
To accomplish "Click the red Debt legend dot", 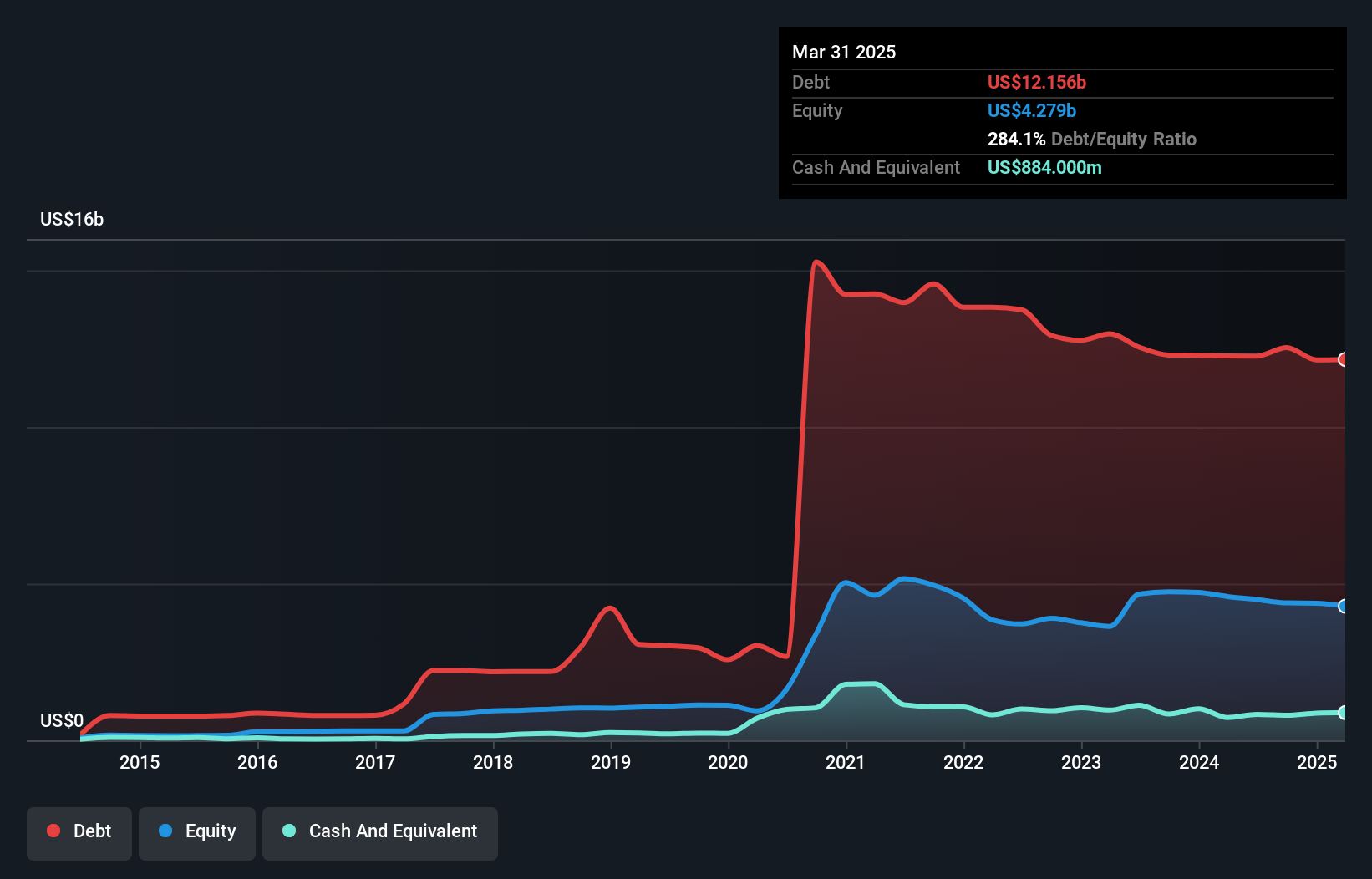I will tap(52, 831).
